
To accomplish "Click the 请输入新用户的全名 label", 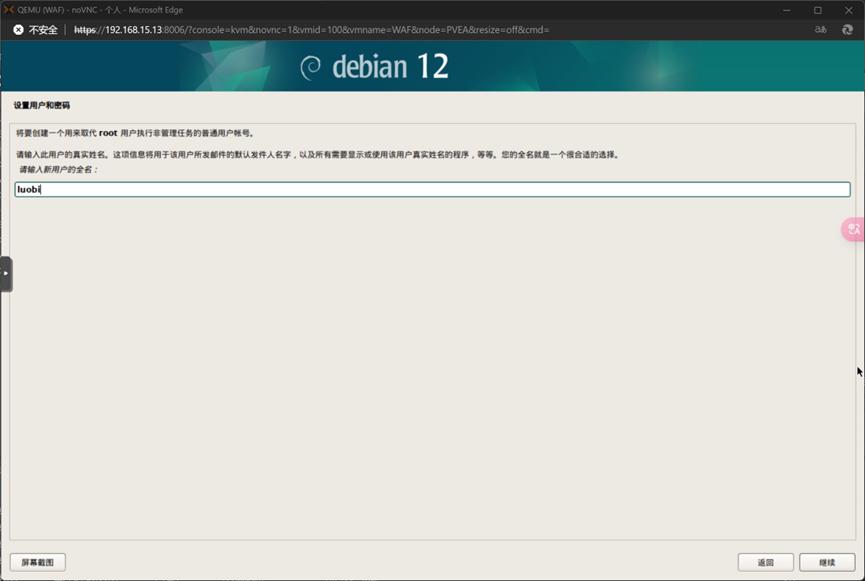I will tap(58, 169).
